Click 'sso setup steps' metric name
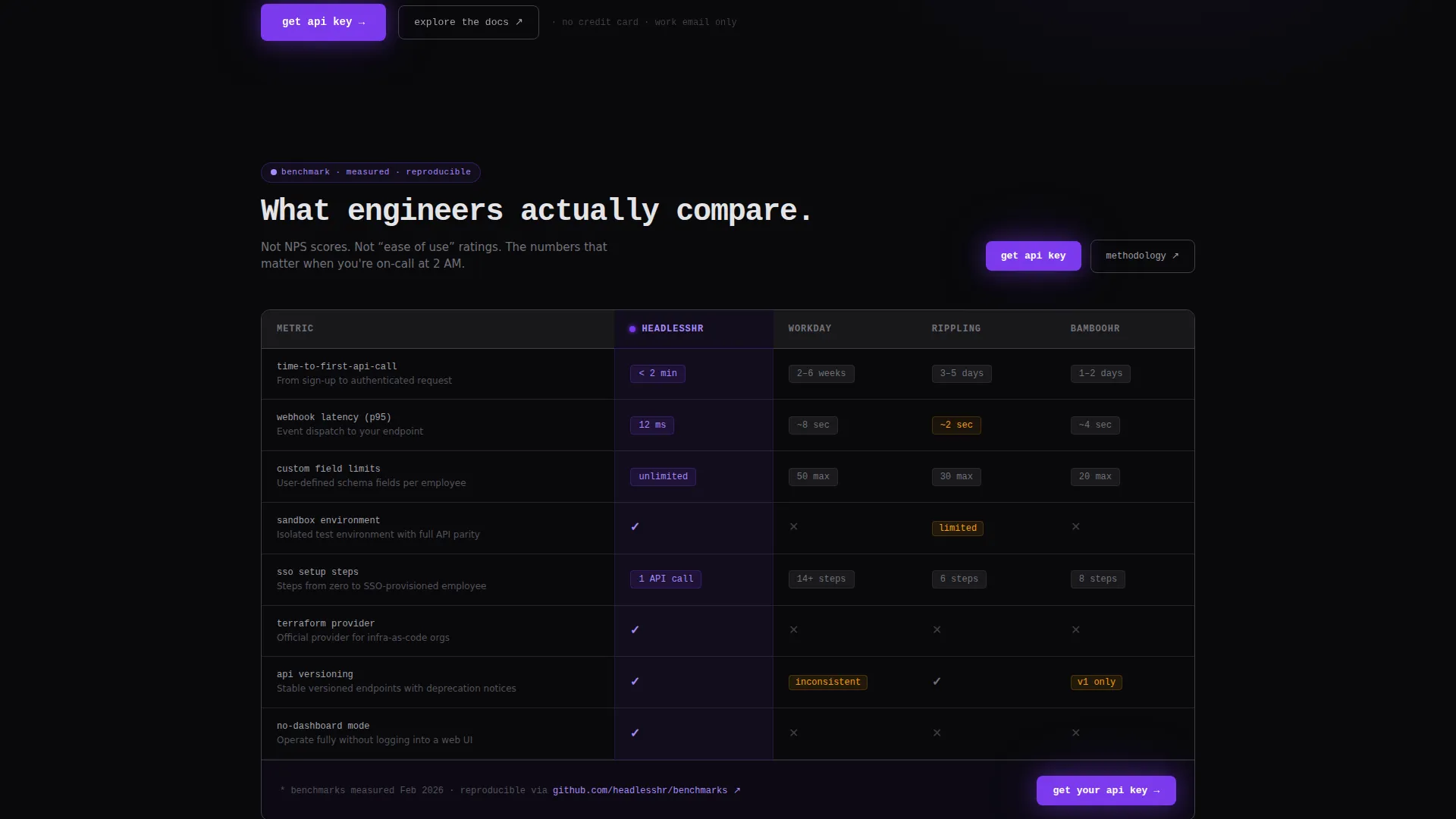 click(318, 573)
